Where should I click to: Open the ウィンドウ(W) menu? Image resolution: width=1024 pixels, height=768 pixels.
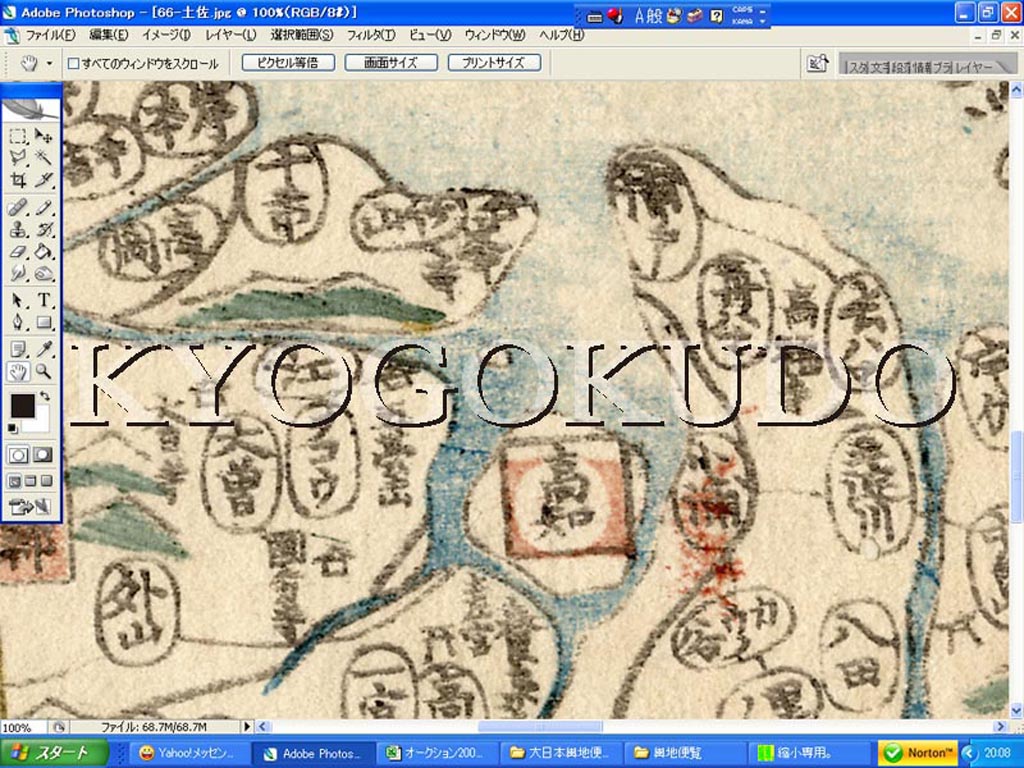[494, 35]
